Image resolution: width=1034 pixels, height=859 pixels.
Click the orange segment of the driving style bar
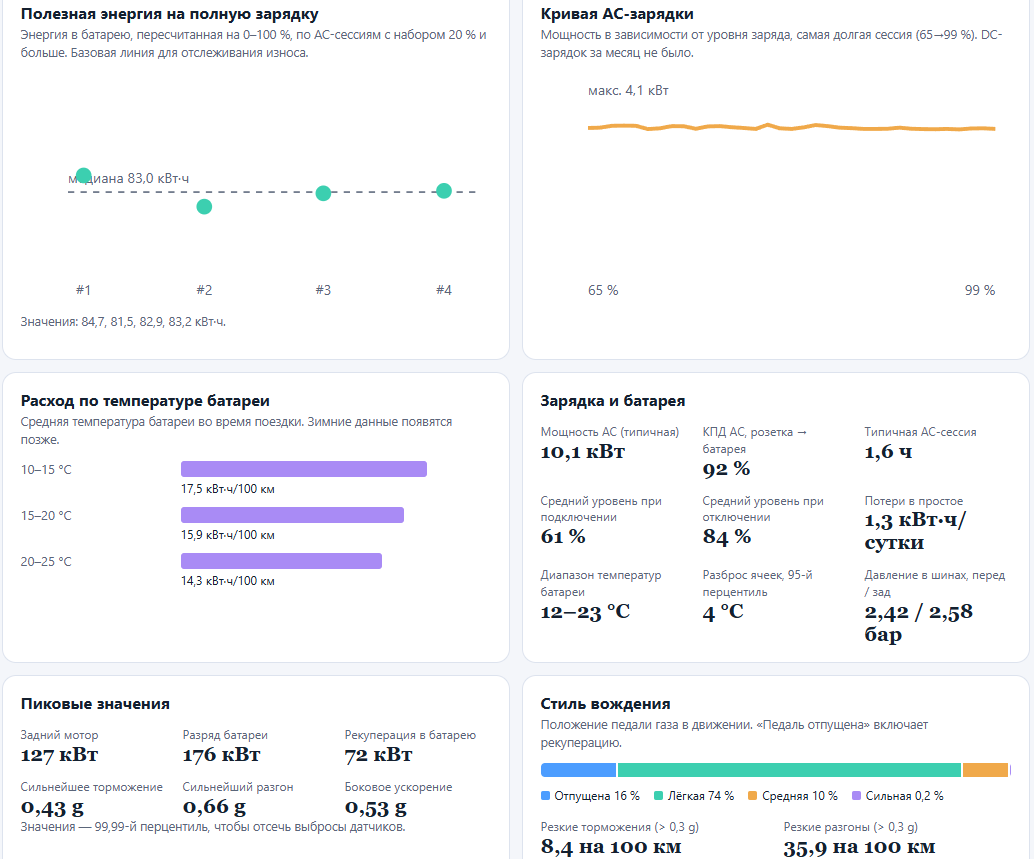(x=985, y=770)
